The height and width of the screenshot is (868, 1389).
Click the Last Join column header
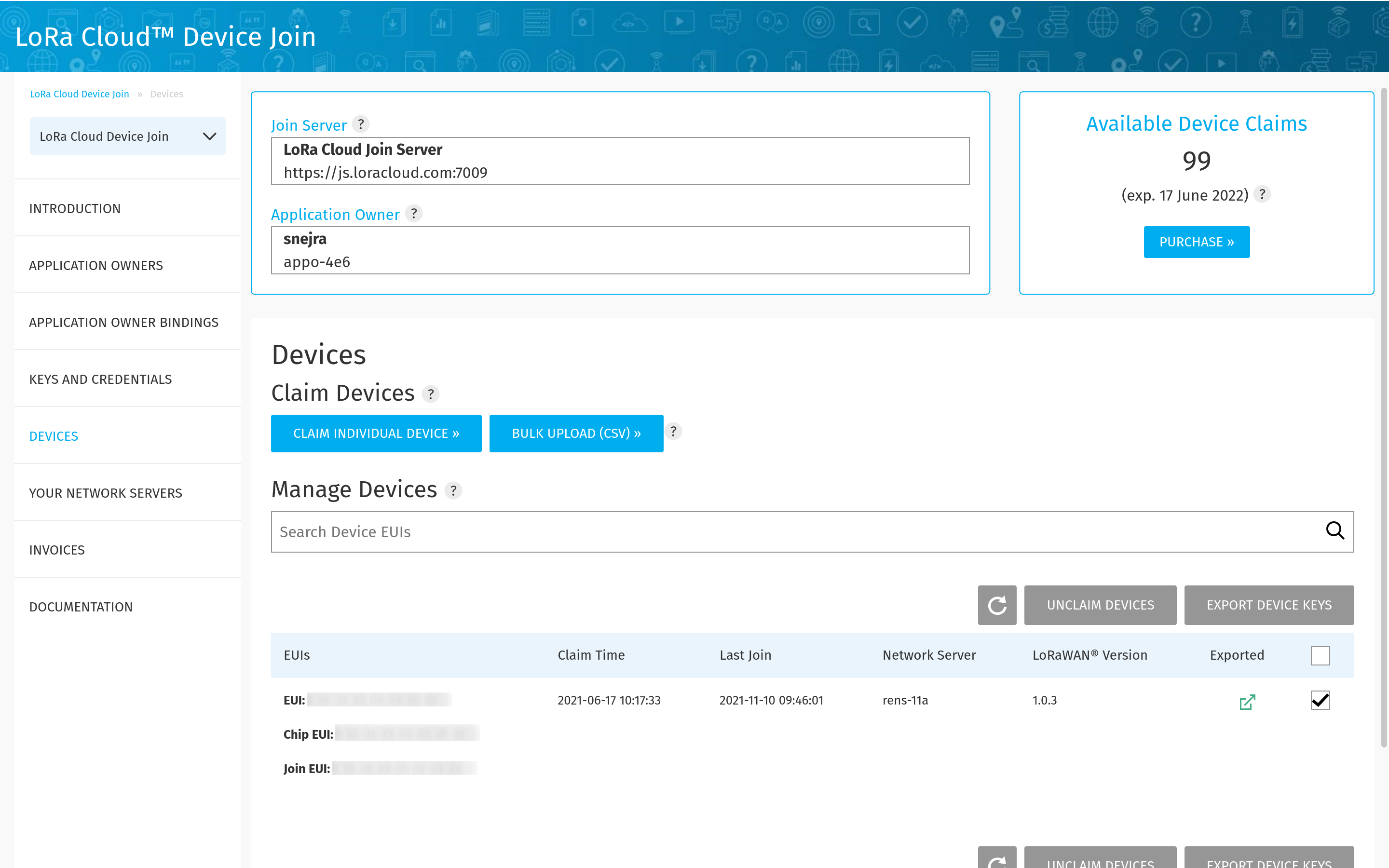745,655
